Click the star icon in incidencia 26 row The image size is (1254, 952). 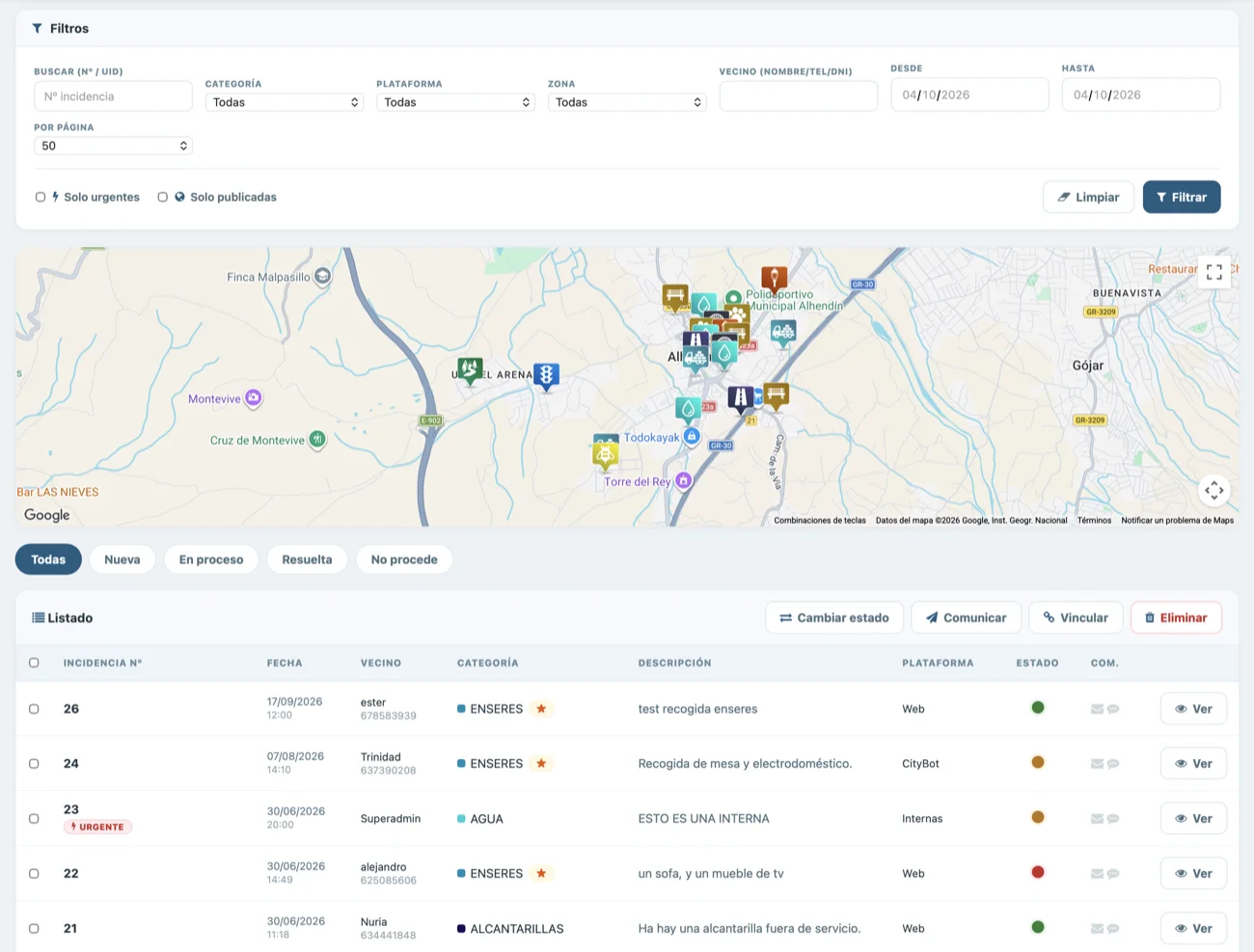pyautogui.click(x=541, y=709)
